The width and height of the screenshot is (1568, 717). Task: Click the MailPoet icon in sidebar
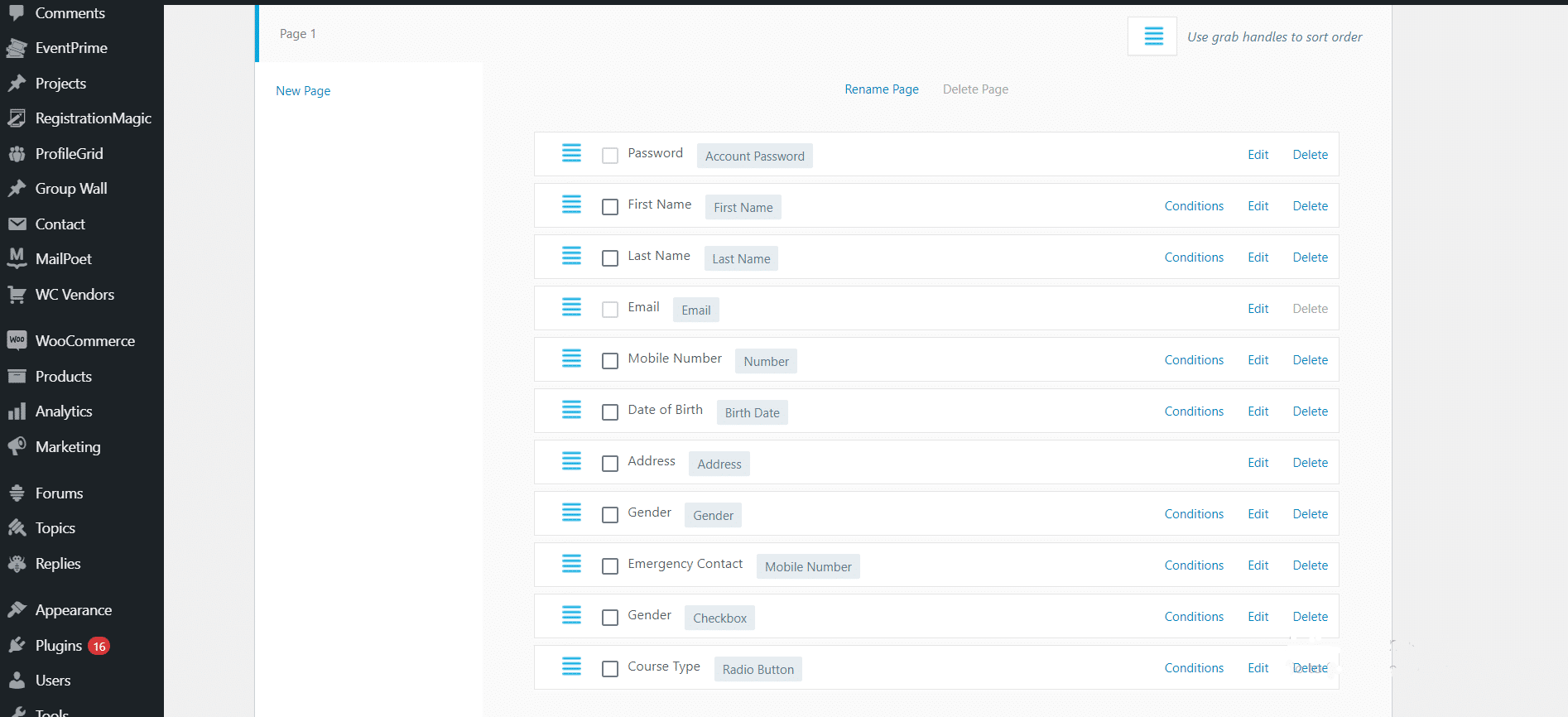(x=17, y=258)
